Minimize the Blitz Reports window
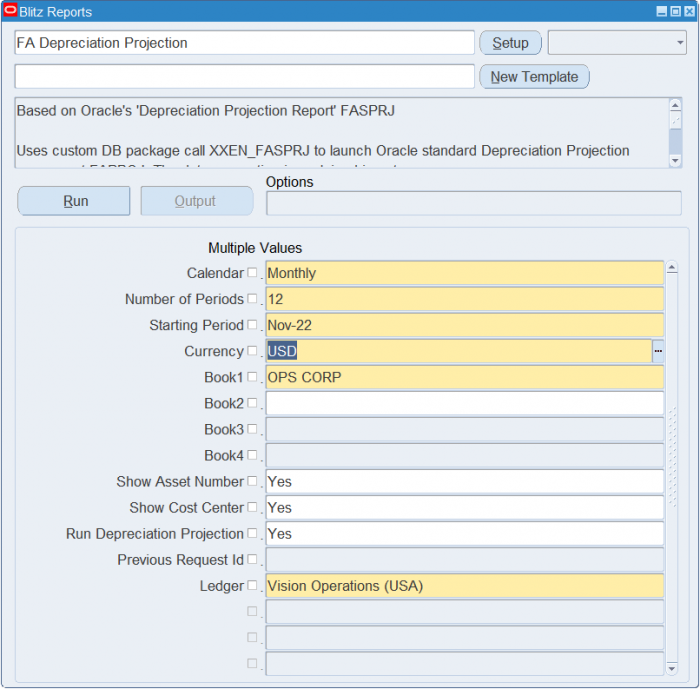The image size is (700, 689). click(662, 12)
